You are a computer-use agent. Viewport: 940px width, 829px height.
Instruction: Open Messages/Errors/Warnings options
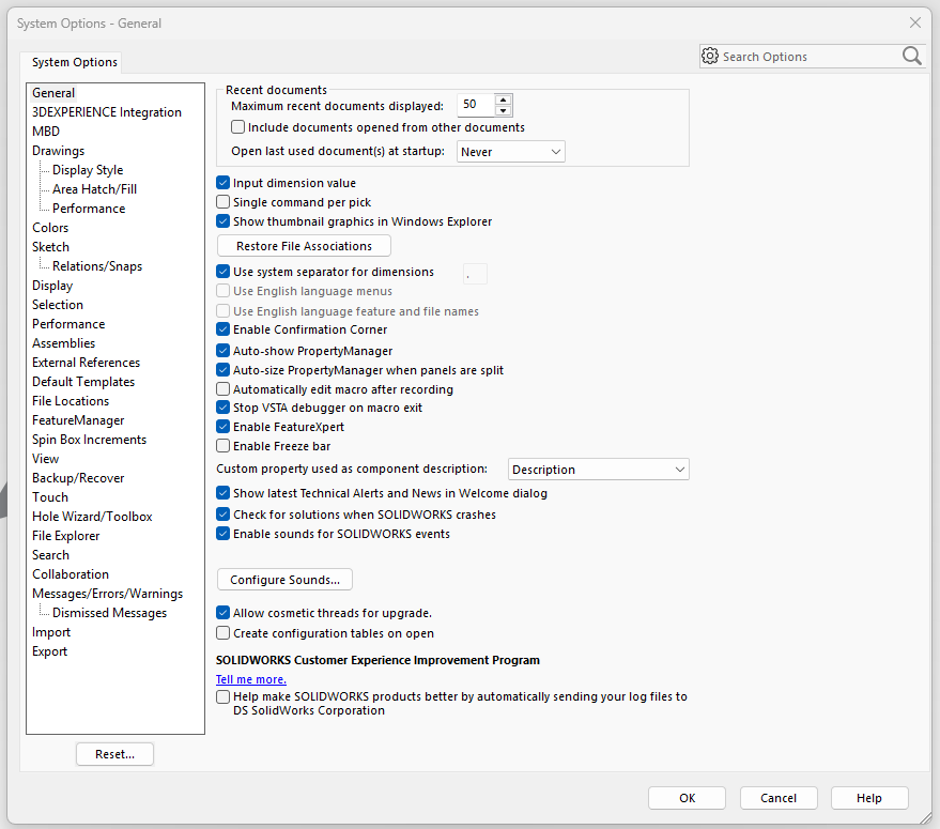click(x=107, y=593)
